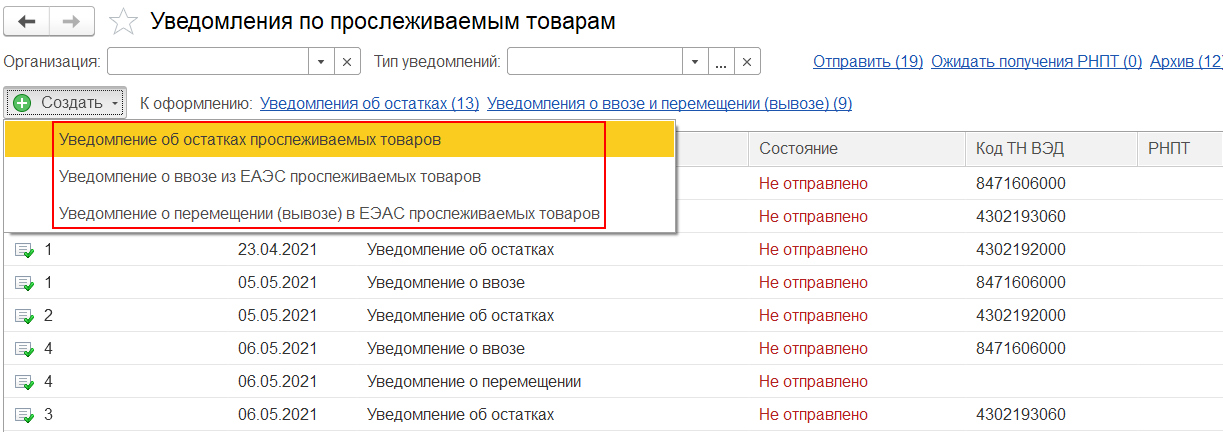The height and width of the screenshot is (432, 1223).
Task: Open the Отправить (19) link
Action: pyautogui.click(x=868, y=62)
